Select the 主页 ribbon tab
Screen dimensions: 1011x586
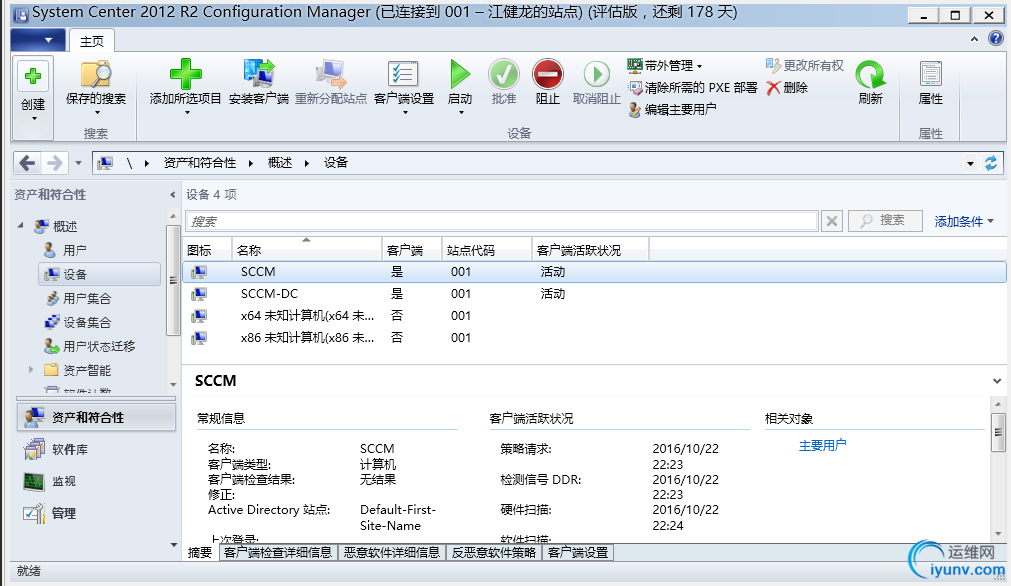point(92,41)
